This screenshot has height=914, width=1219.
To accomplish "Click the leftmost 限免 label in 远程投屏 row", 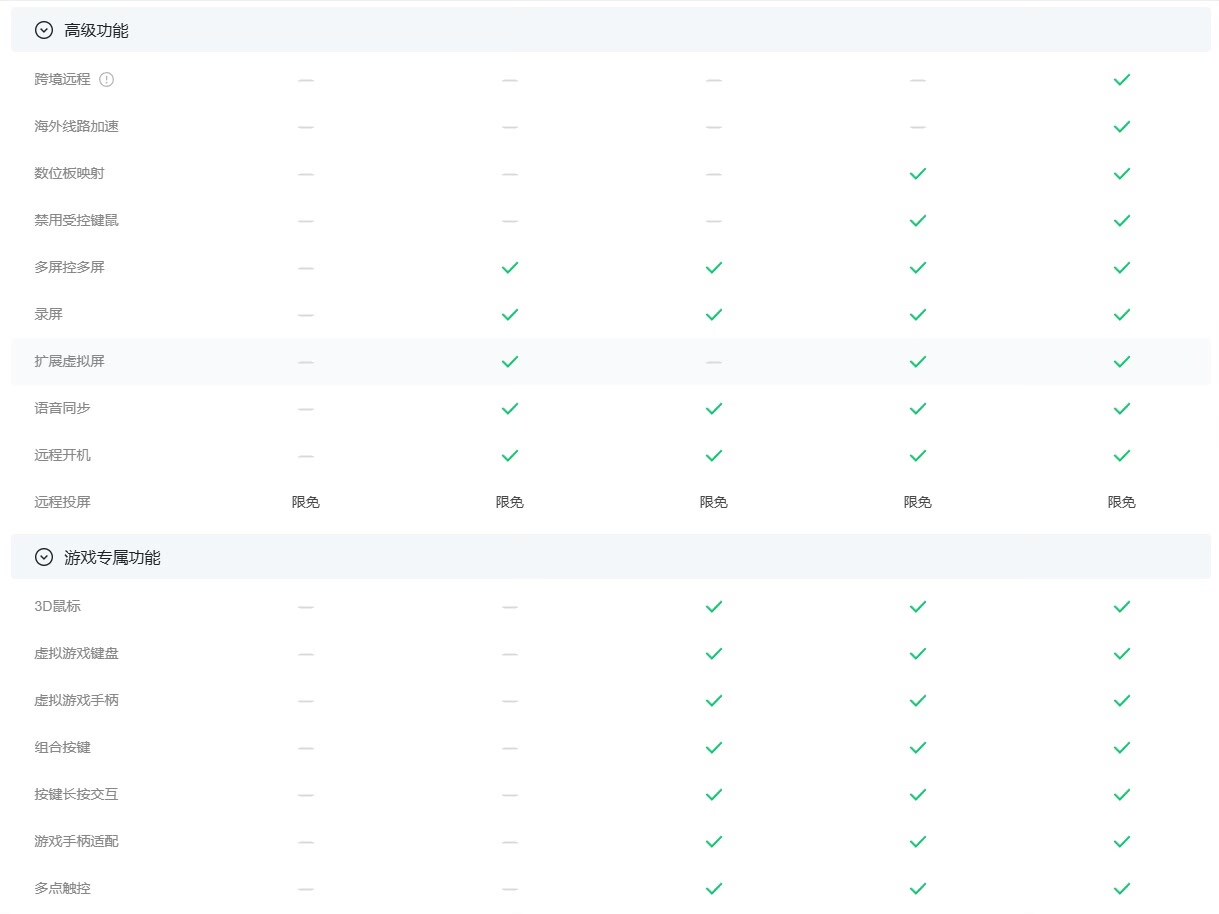I will [x=306, y=502].
